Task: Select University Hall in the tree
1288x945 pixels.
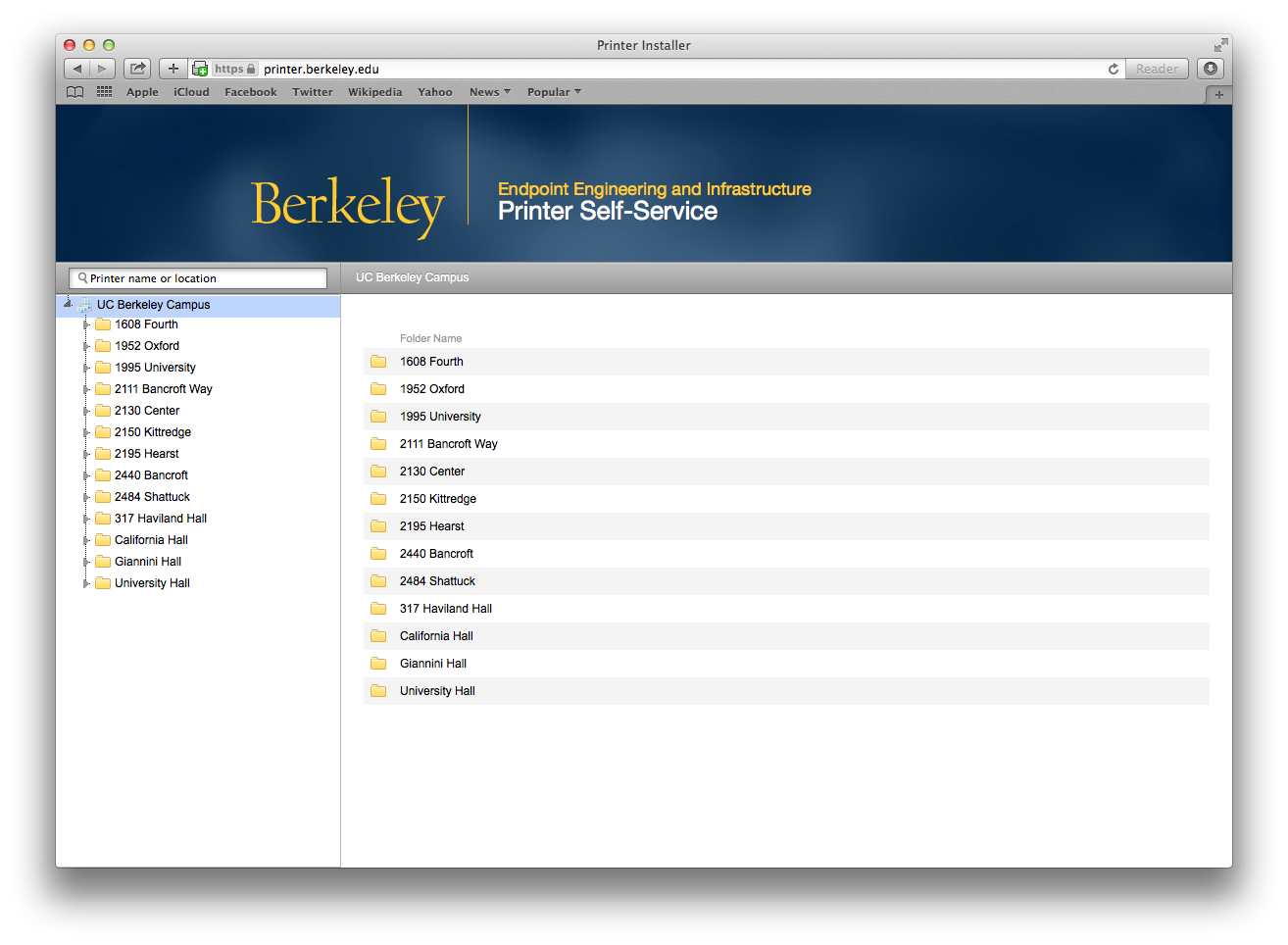Action: tap(152, 583)
